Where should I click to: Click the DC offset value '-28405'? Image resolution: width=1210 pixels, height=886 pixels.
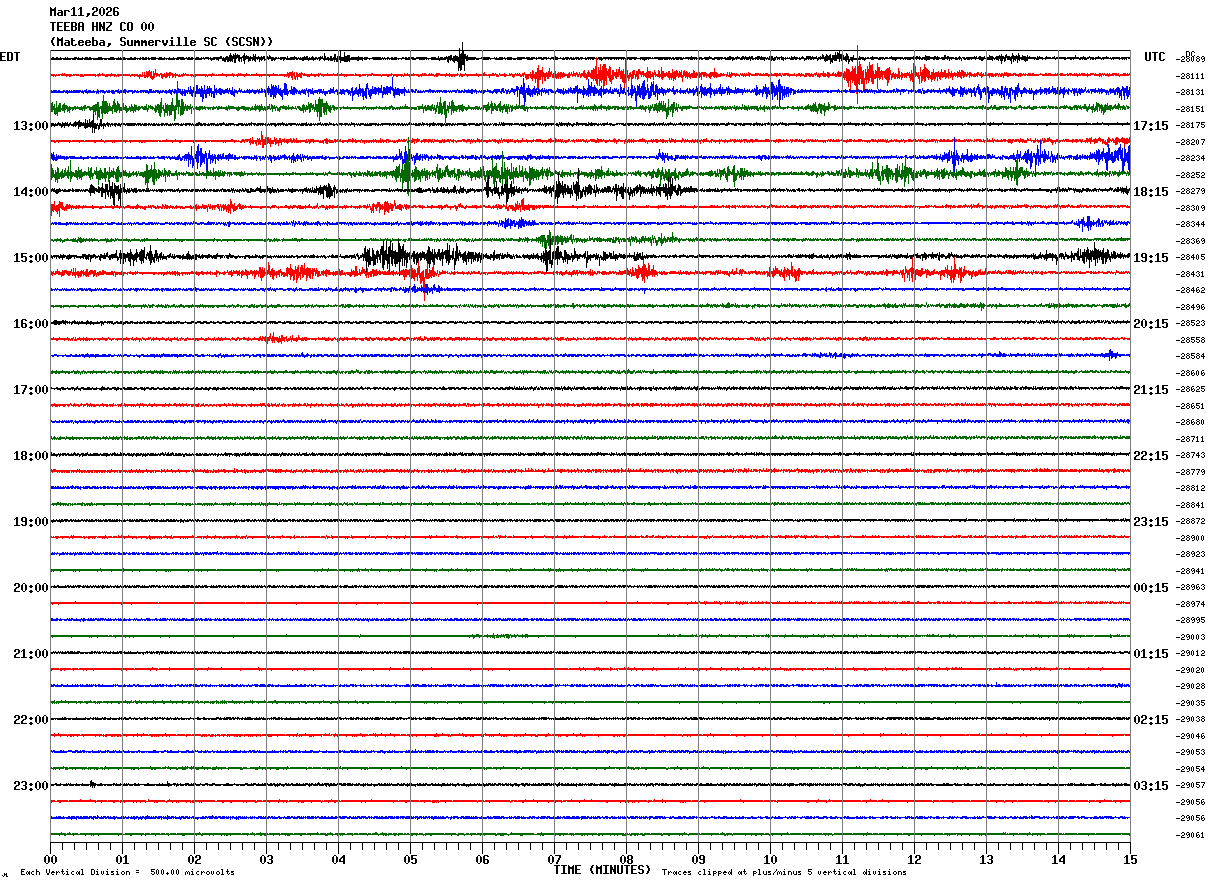point(1191,257)
